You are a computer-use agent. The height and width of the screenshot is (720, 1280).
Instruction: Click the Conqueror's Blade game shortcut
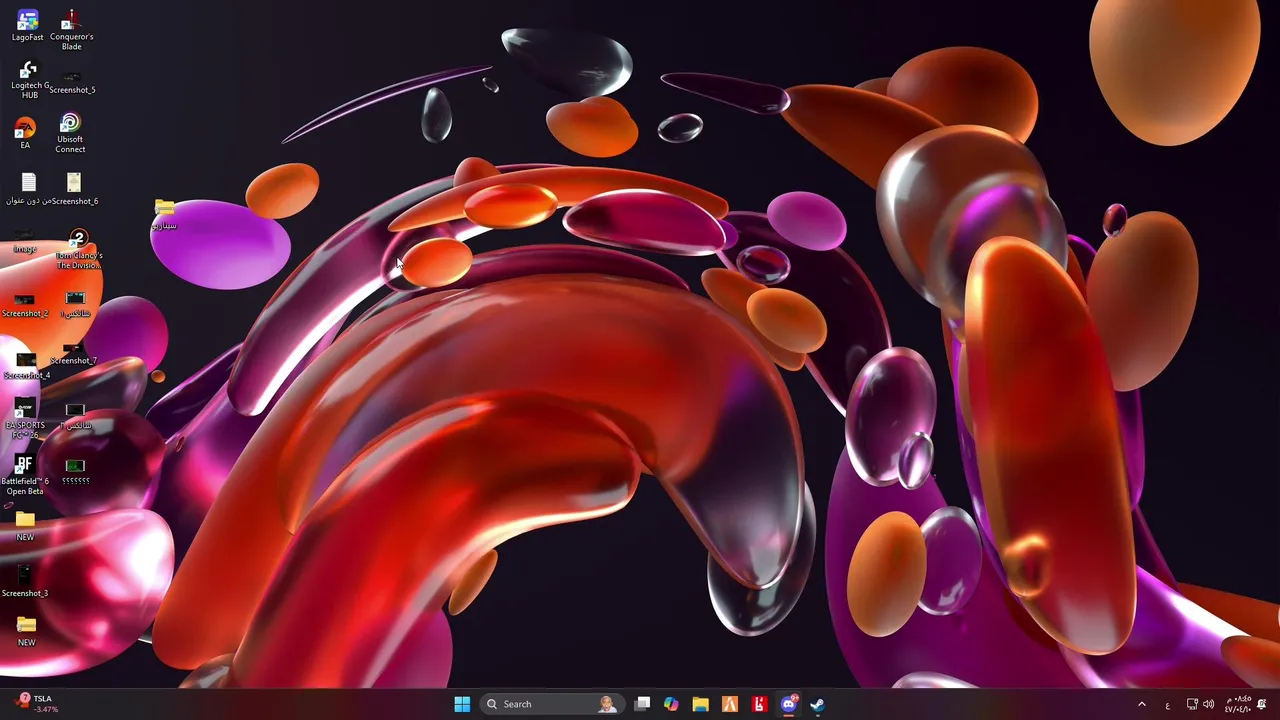pos(72,29)
